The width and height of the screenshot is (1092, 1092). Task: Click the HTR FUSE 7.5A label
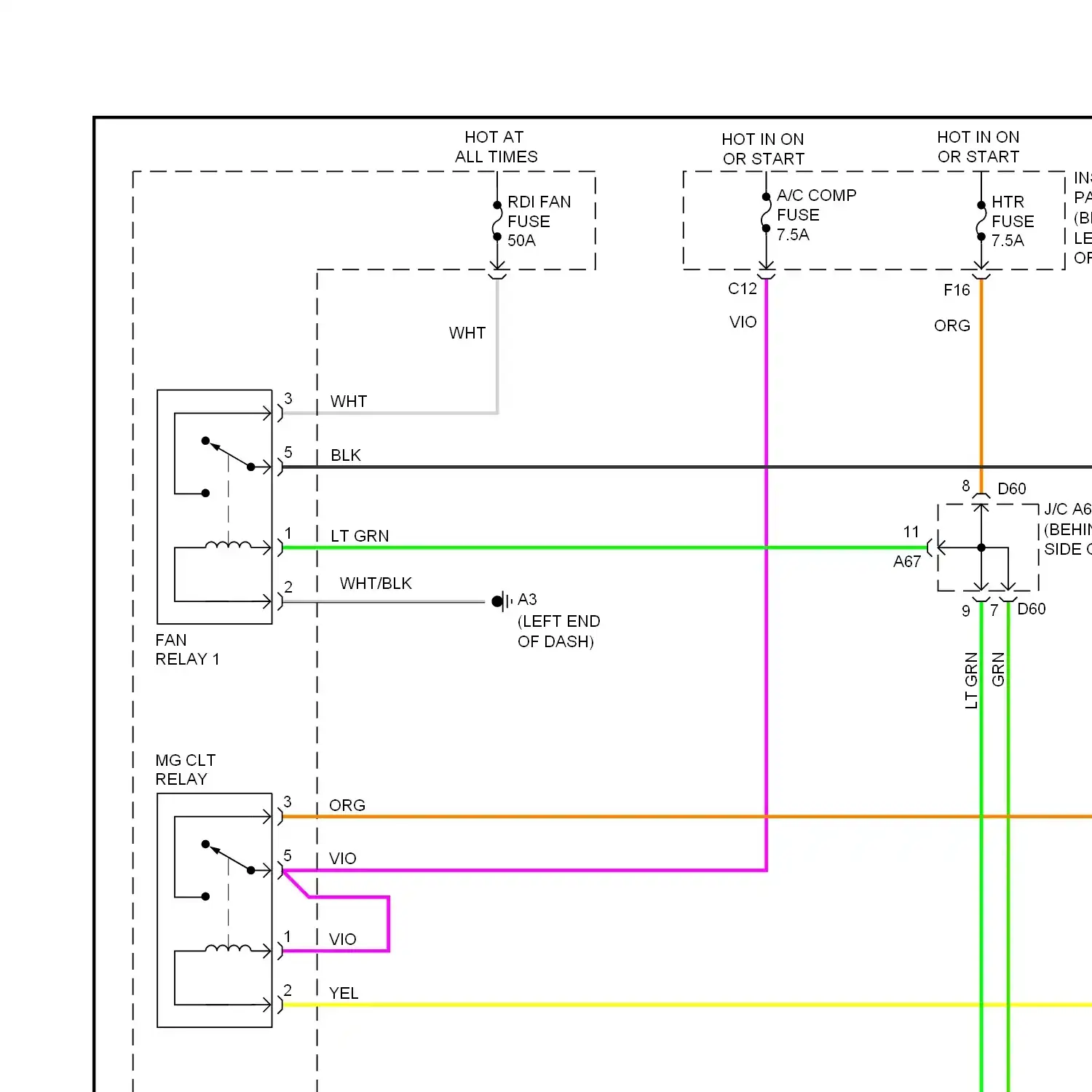(x=1013, y=221)
